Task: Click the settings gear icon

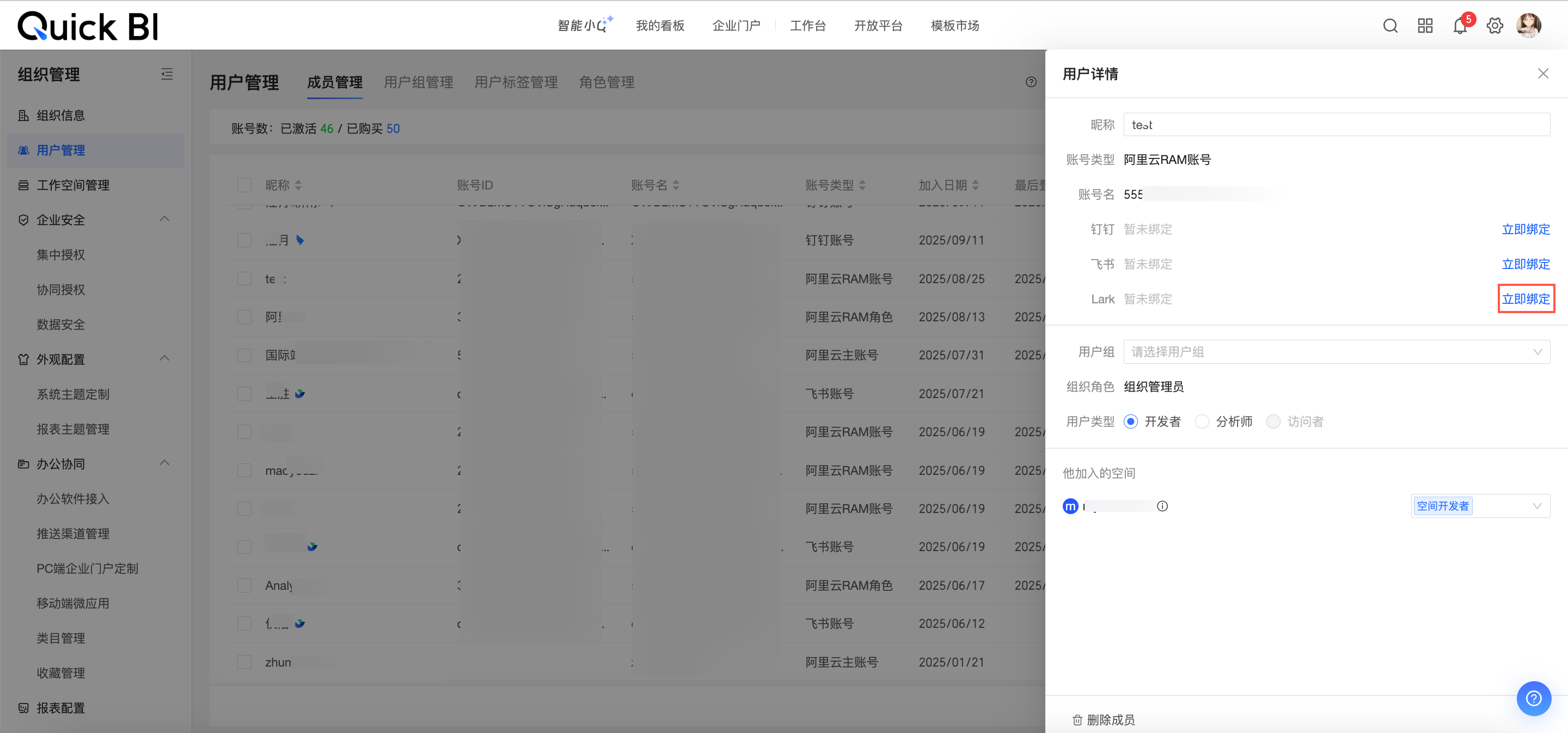Action: pos(1494,26)
